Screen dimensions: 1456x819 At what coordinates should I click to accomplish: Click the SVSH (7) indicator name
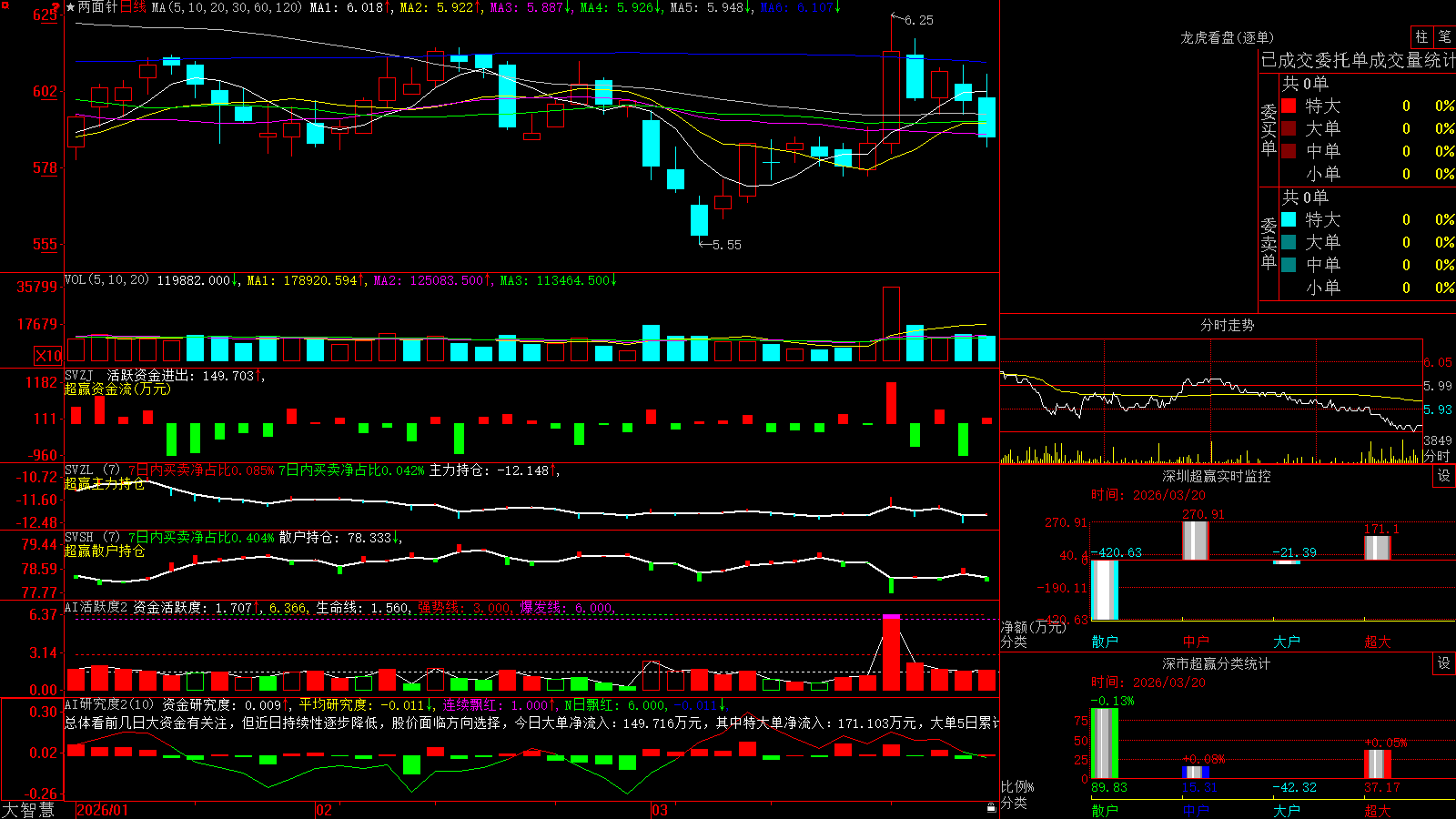point(92,538)
